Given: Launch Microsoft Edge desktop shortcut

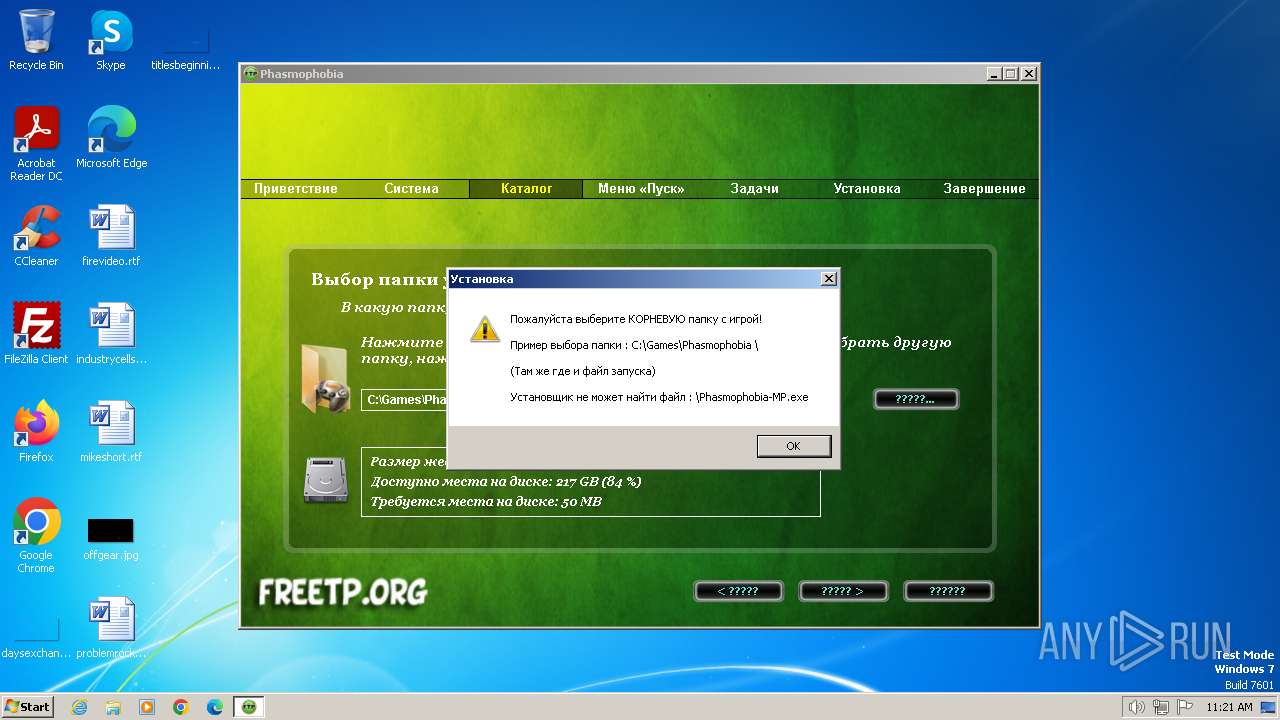Looking at the screenshot, I should coord(111,138).
